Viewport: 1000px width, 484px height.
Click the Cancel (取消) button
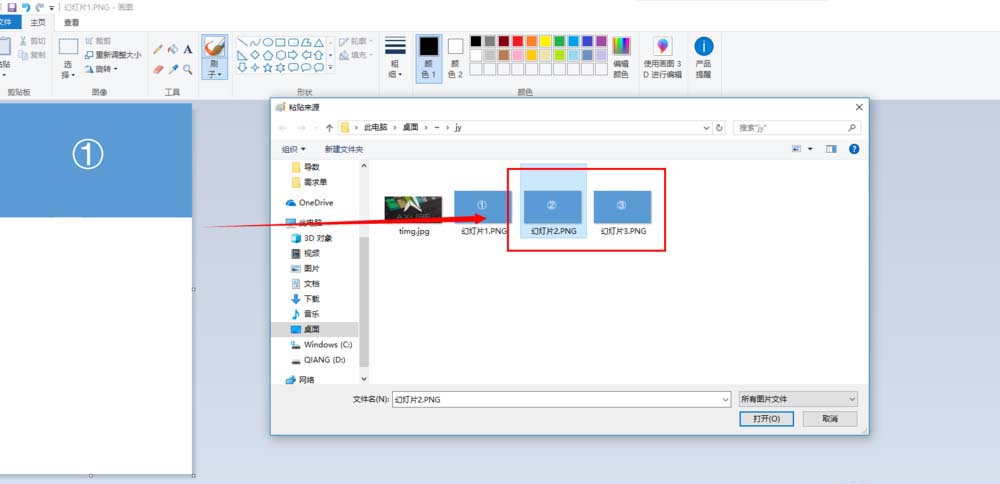tap(830, 419)
